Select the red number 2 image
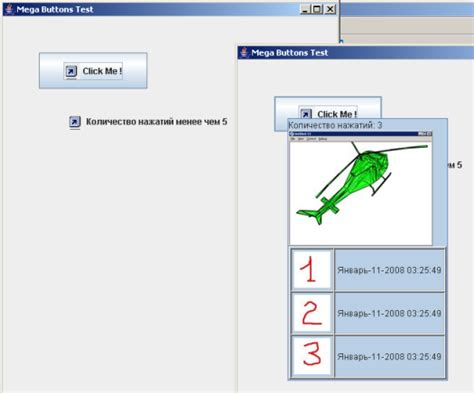The width and height of the screenshot is (474, 393). pyautogui.click(x=312, y=313)
